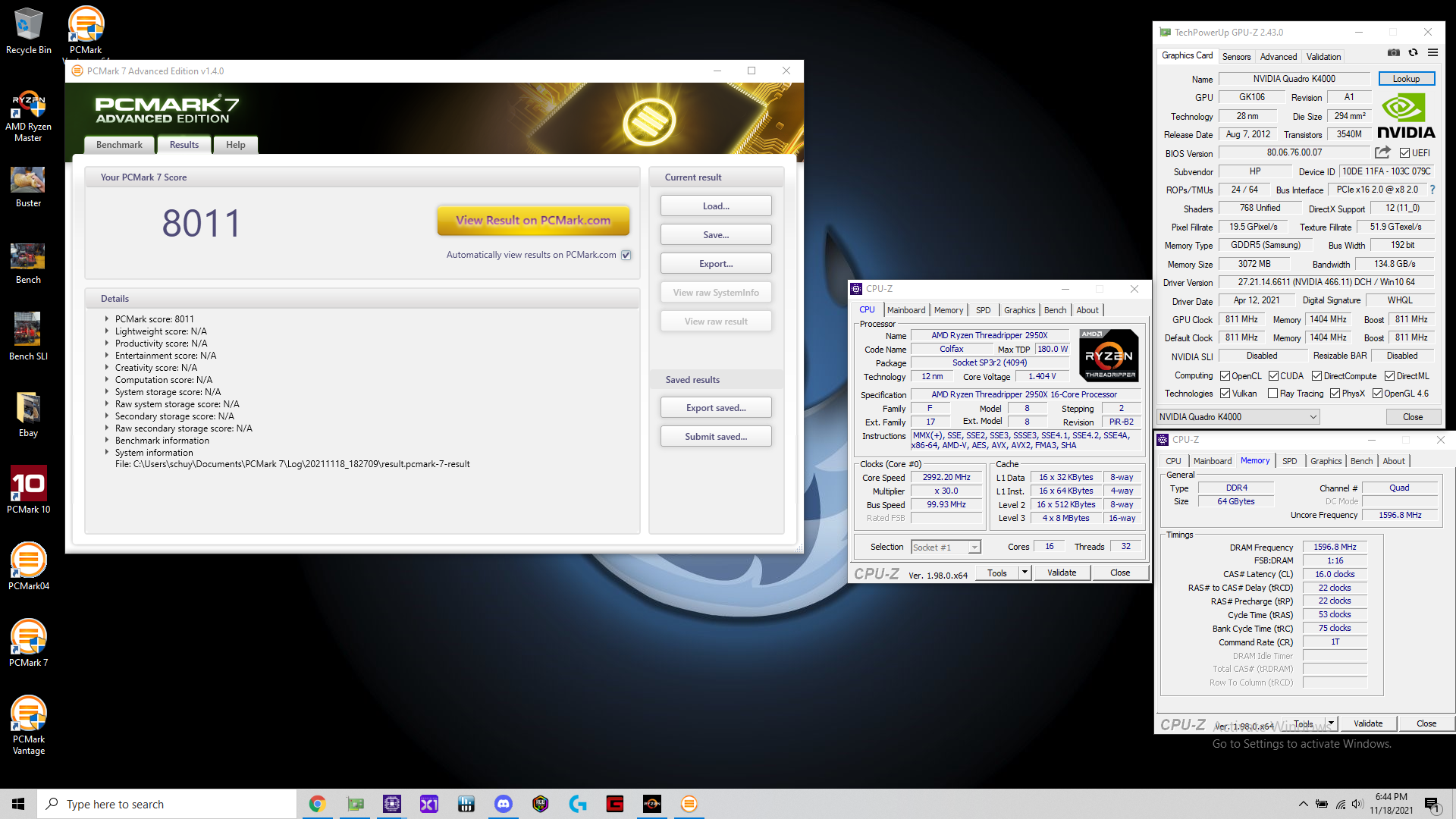1456x819 pixels.
Task: Toggle the UEFI checkbox in GPU-Z
Action: 1405,153
